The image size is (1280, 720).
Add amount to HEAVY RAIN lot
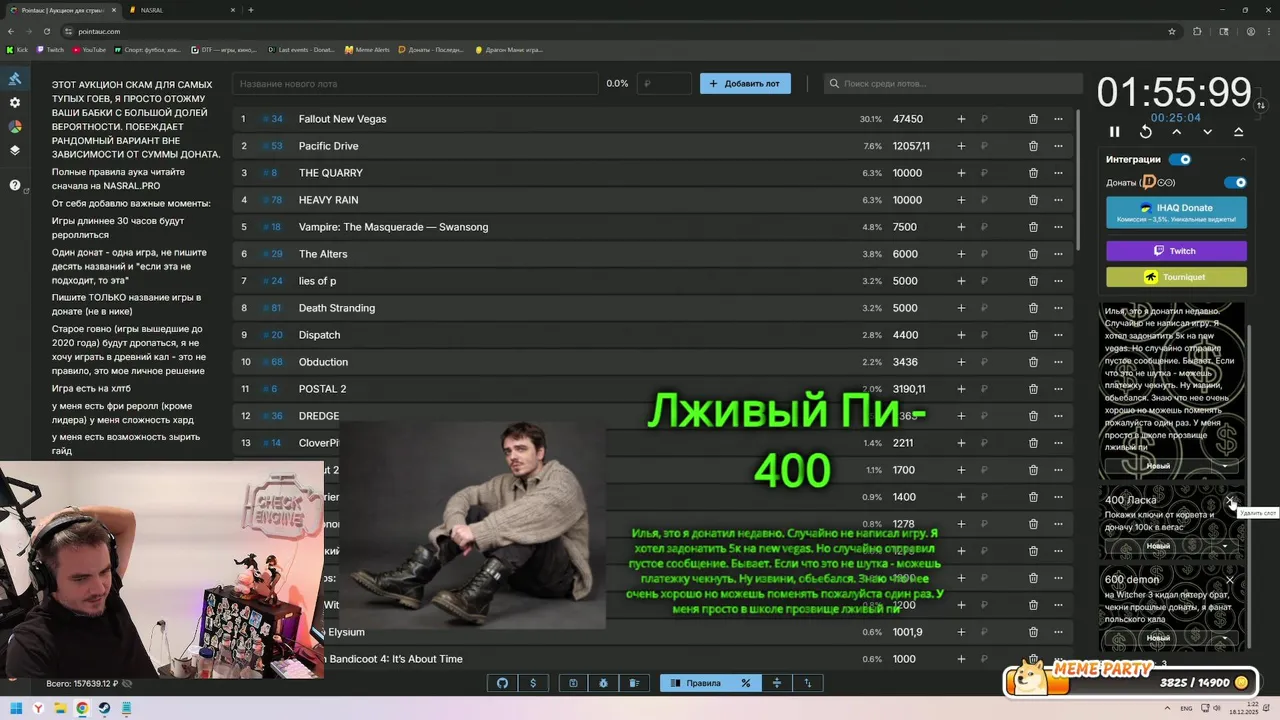click(961, 200)
